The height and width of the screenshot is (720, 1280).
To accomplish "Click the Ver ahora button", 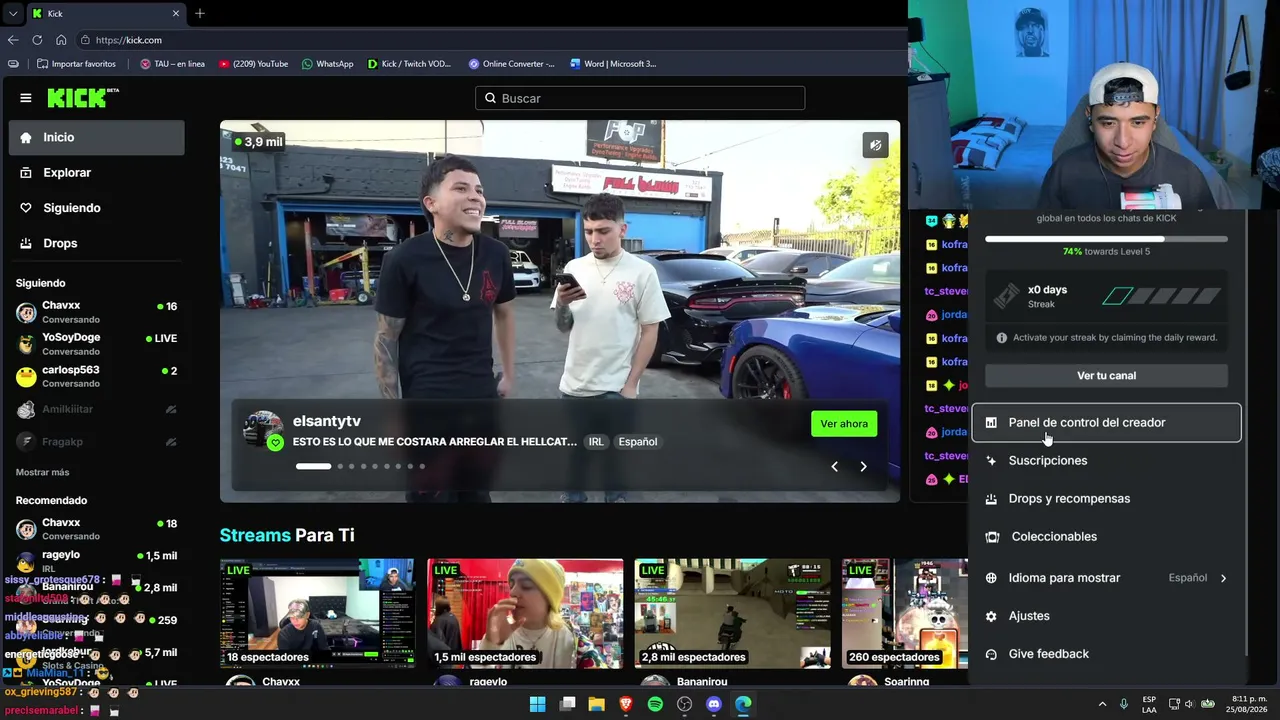I will (x=844, y=424).
